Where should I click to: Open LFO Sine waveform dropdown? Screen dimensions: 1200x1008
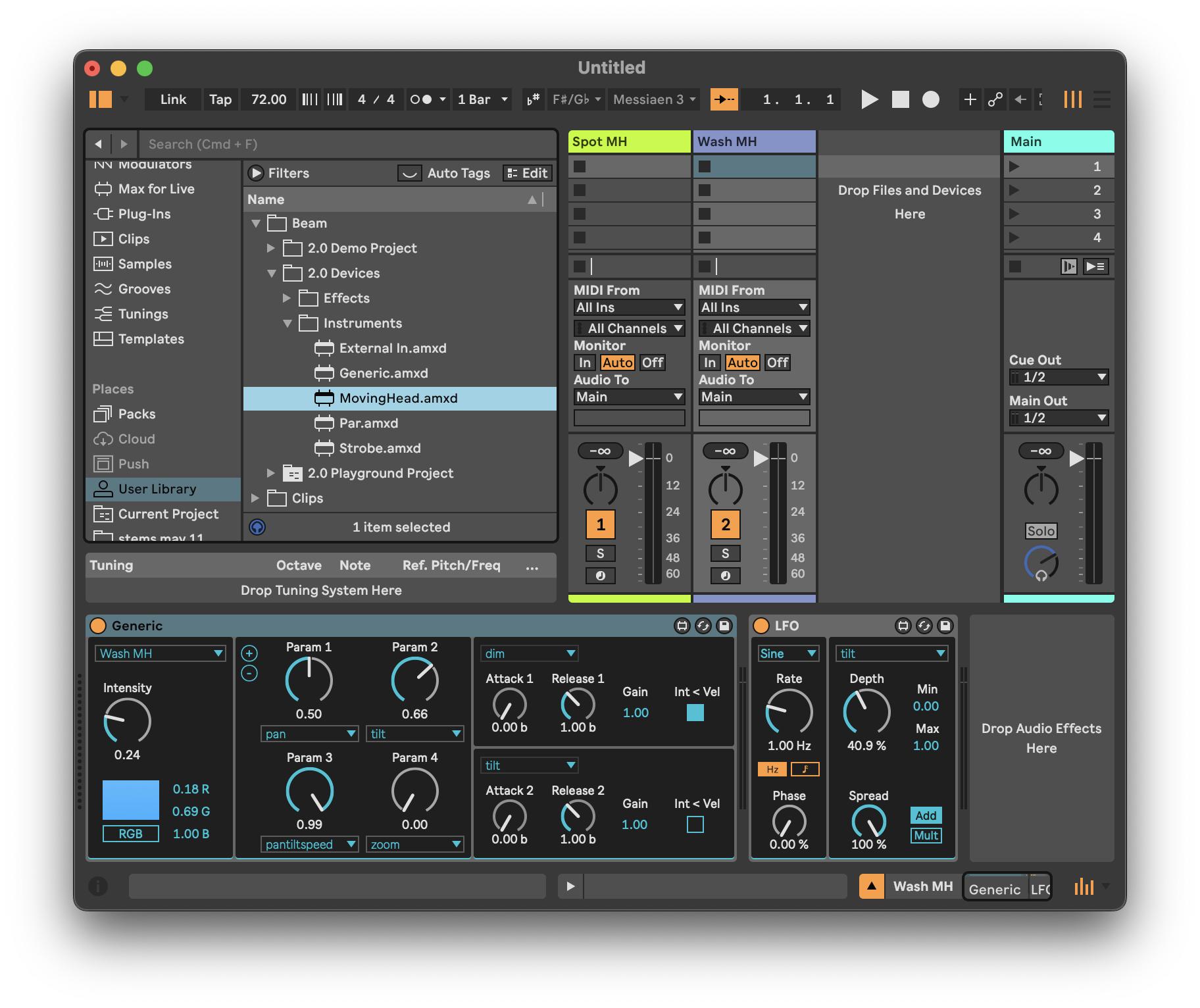tap(788, 653)
